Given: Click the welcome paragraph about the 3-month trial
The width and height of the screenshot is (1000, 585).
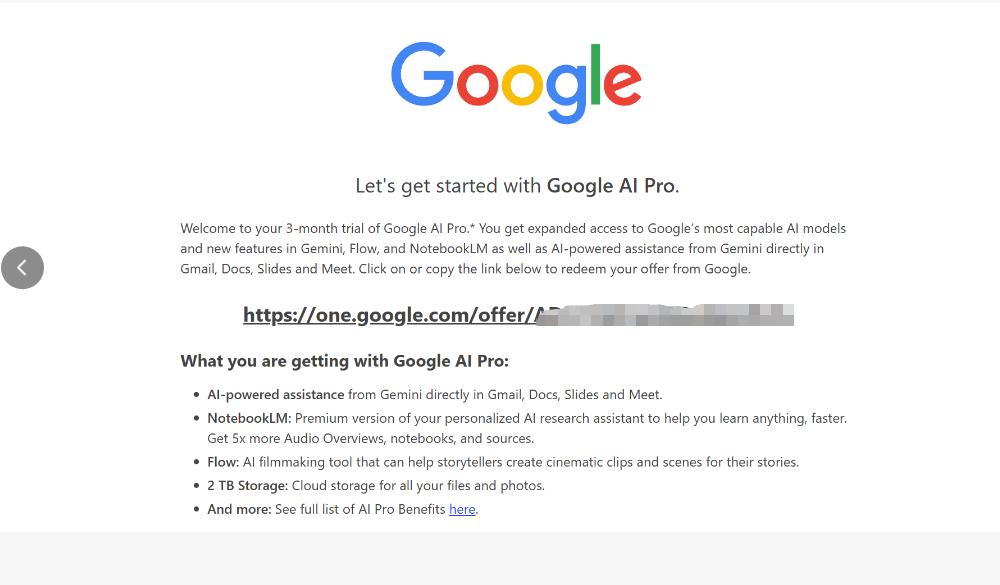Looking at the screenshot, I should click(513, 249).
